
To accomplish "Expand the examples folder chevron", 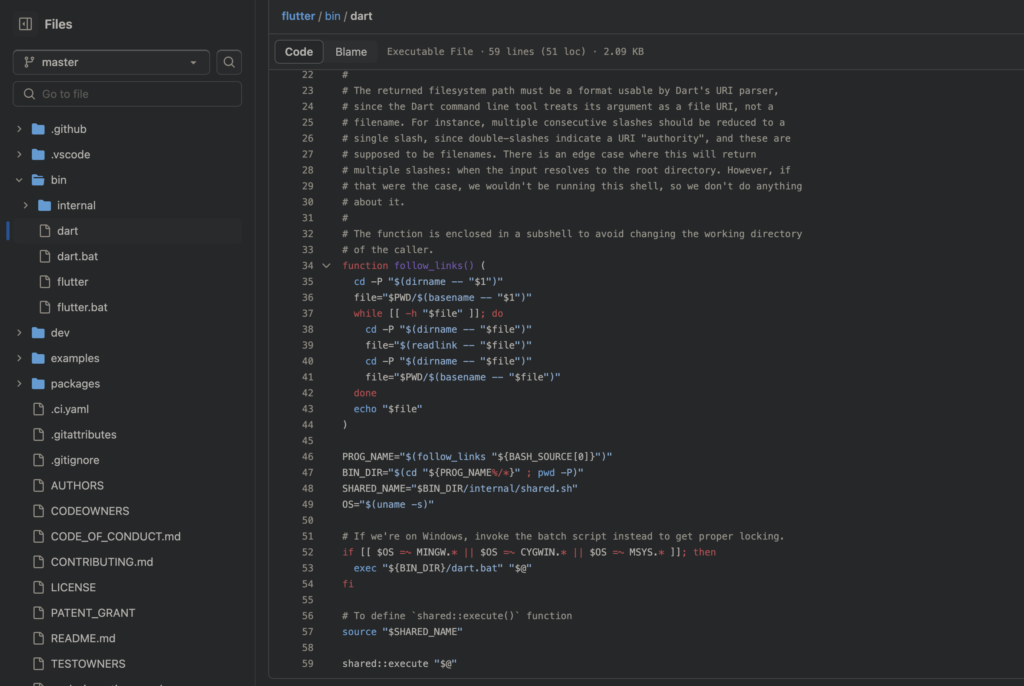I will (19, 358).
